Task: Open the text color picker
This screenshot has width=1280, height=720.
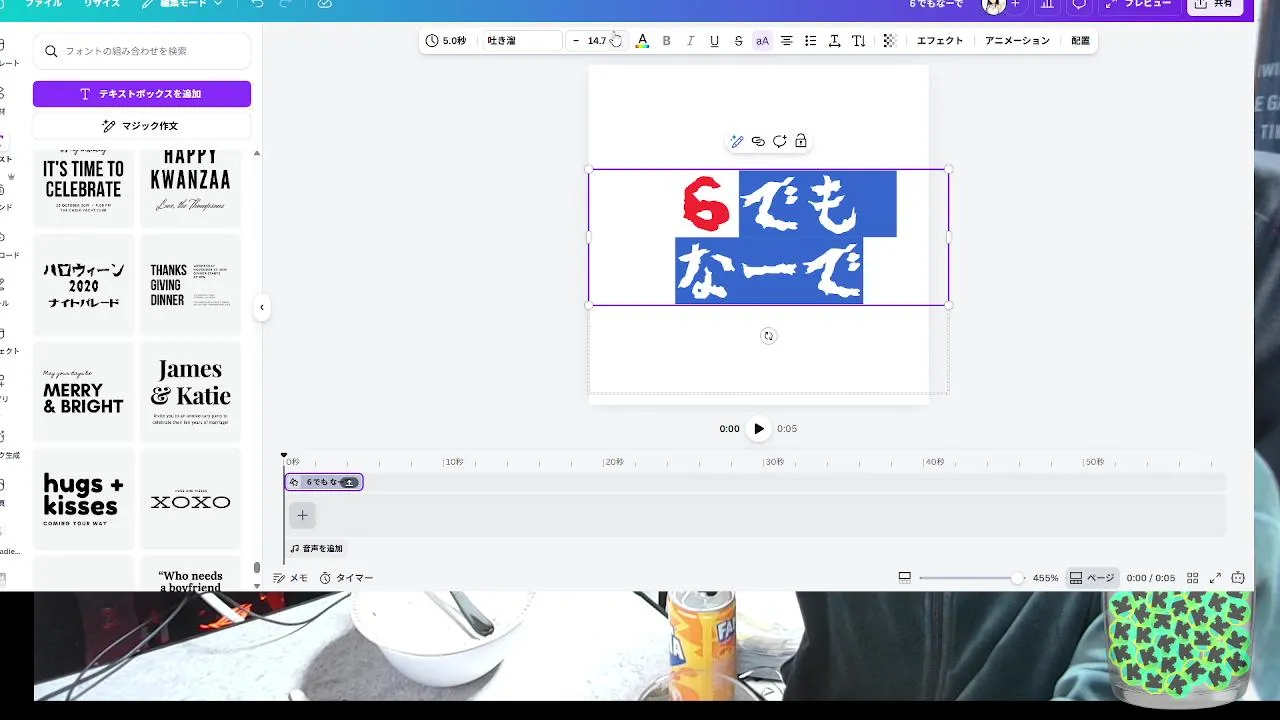Action: coord(642,41)
